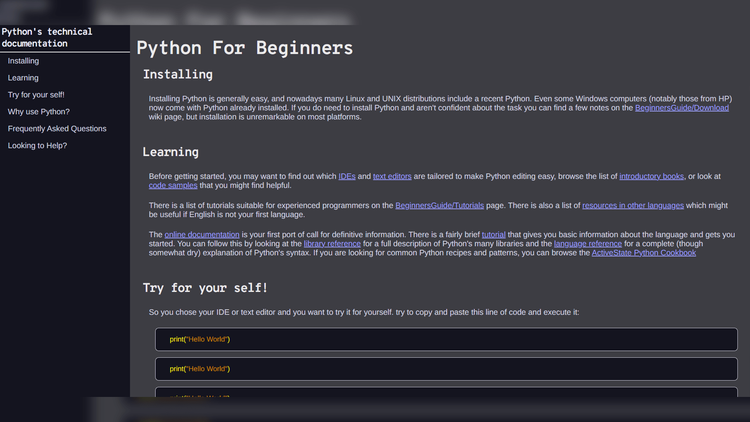This screenshot has height=422, width=750.
Task: Open the tutorial link
Action: click(494, 234)
